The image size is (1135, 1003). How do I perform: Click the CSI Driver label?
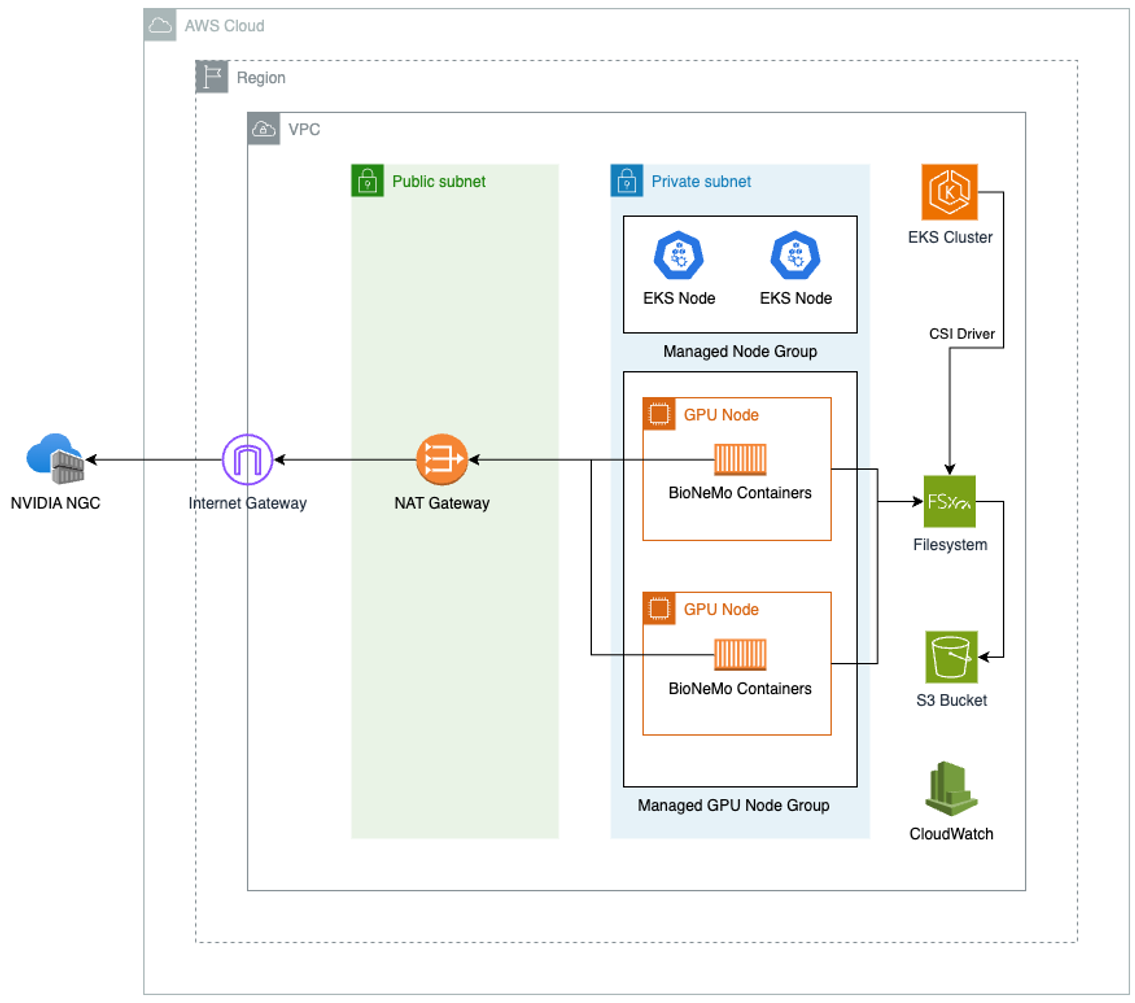(961, 334)
